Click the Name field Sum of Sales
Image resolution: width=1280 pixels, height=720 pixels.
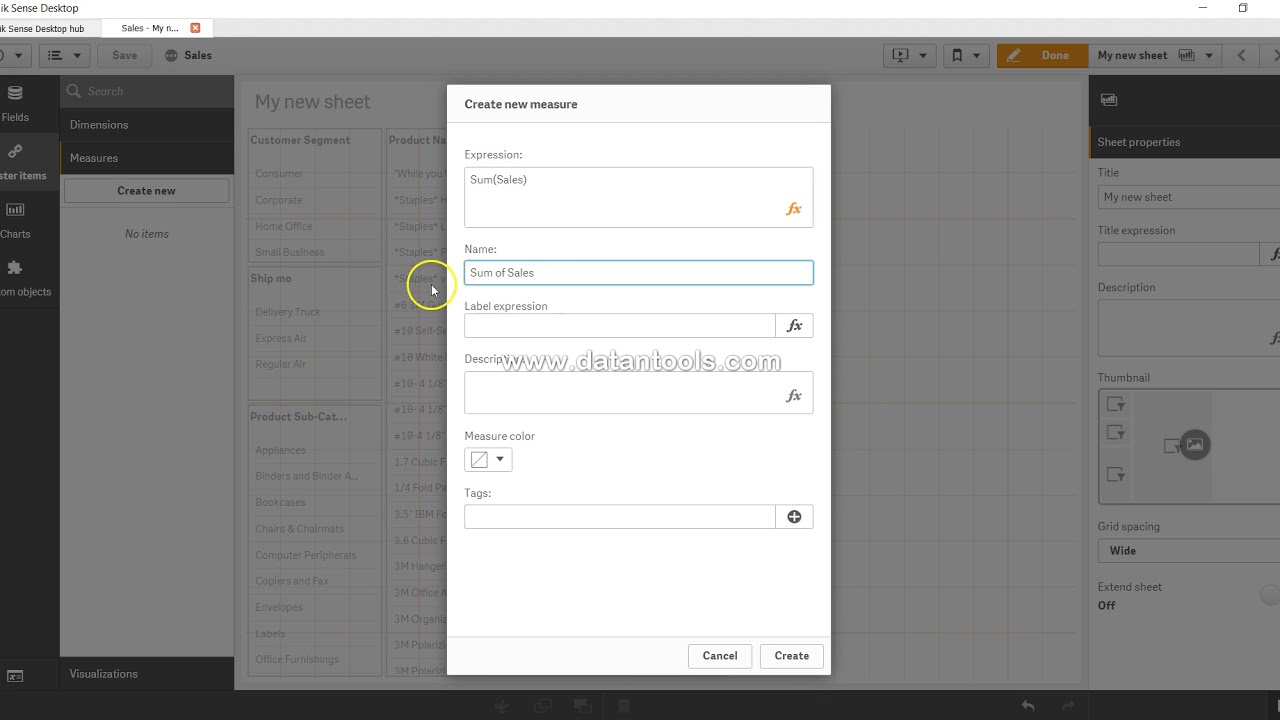639,273
